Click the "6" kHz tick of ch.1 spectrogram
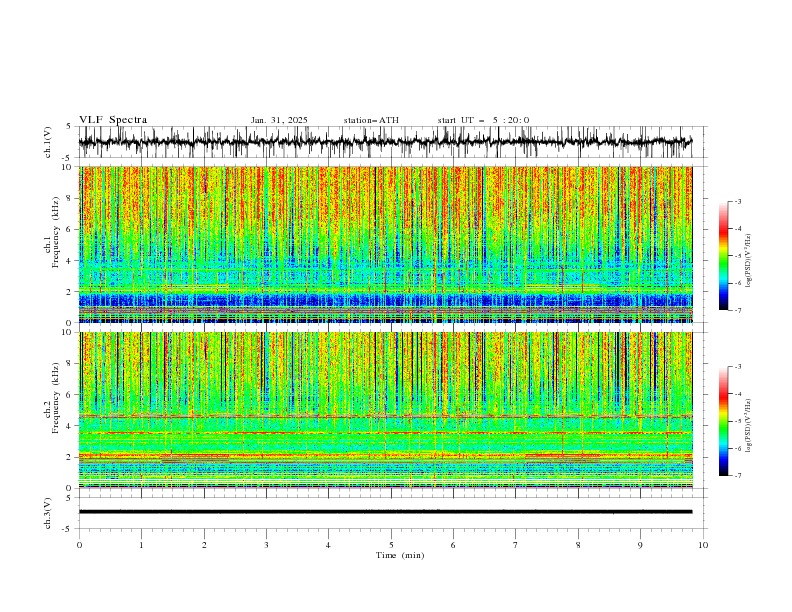792x612 pixels. click(x=69, y=229)
